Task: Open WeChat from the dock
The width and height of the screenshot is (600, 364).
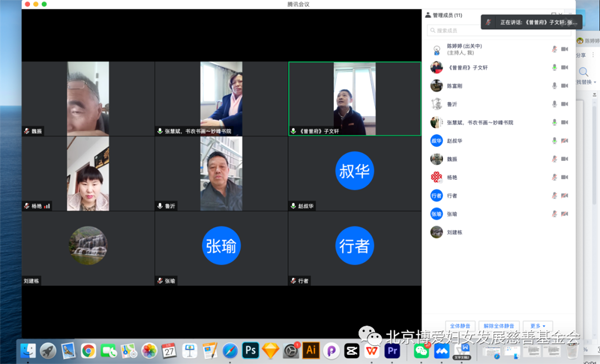Action: coord(421,351)
